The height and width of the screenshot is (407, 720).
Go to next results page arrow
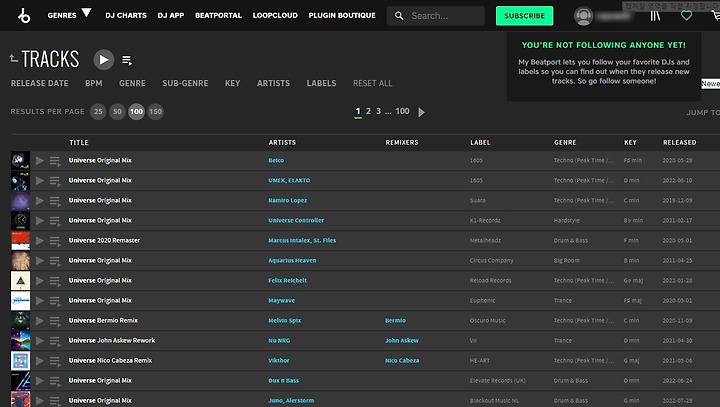pyautogui.click(x=421, y=112)
